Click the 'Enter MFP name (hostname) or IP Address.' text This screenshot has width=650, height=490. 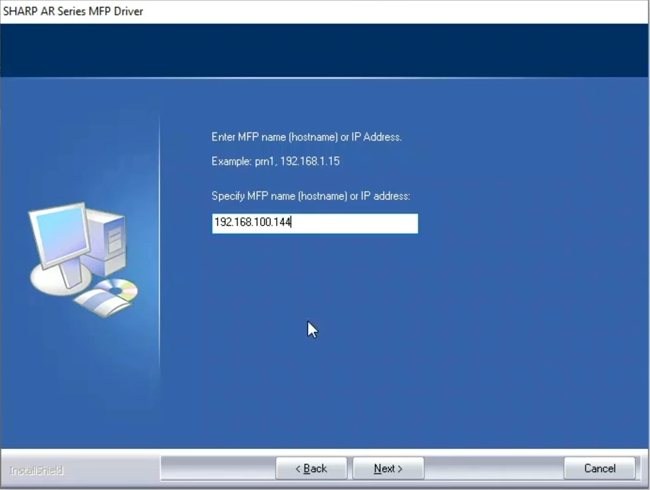(x=306, y=137)
